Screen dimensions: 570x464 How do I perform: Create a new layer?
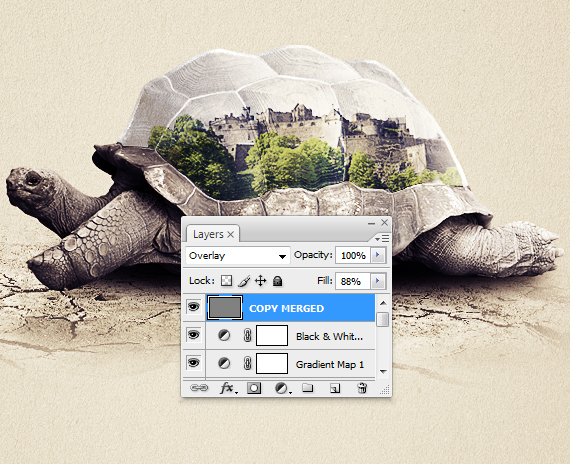(x=335, y=388)
